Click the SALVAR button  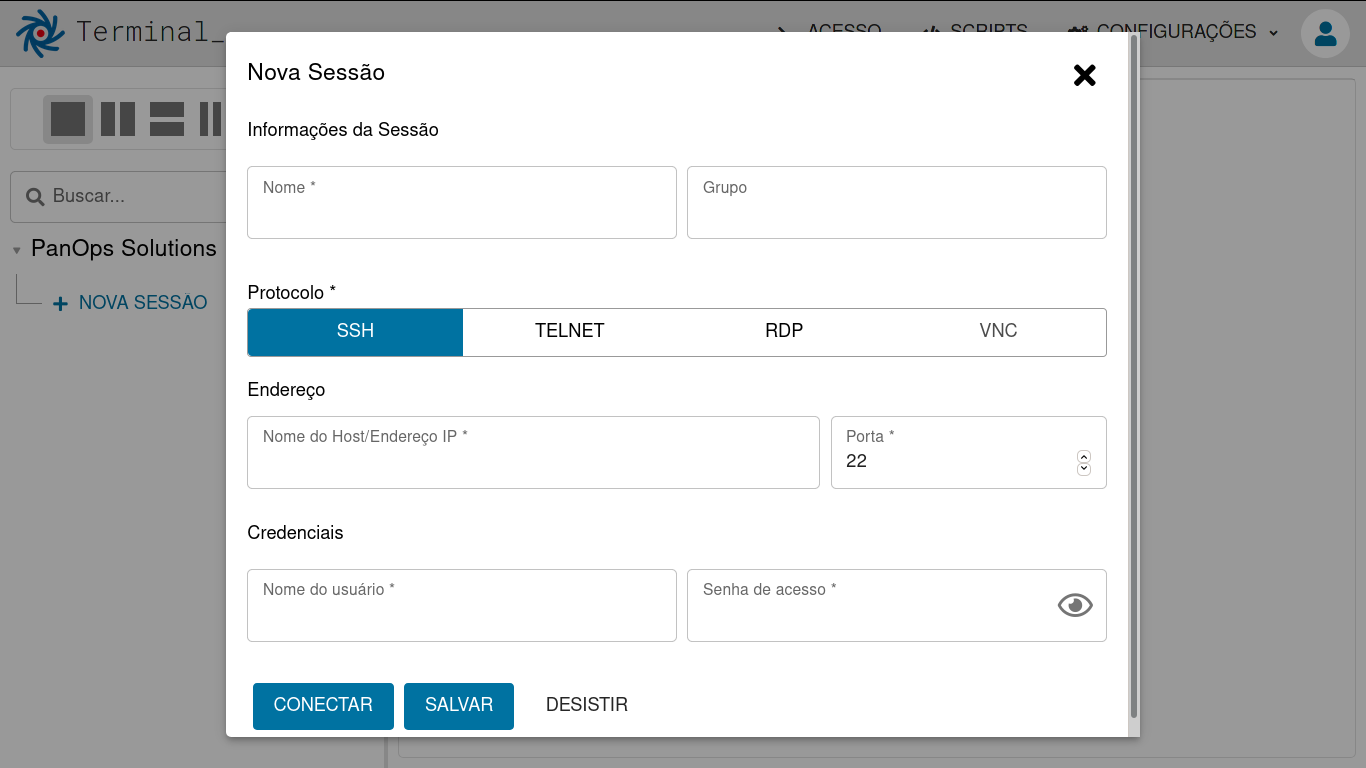coord(459,706)
